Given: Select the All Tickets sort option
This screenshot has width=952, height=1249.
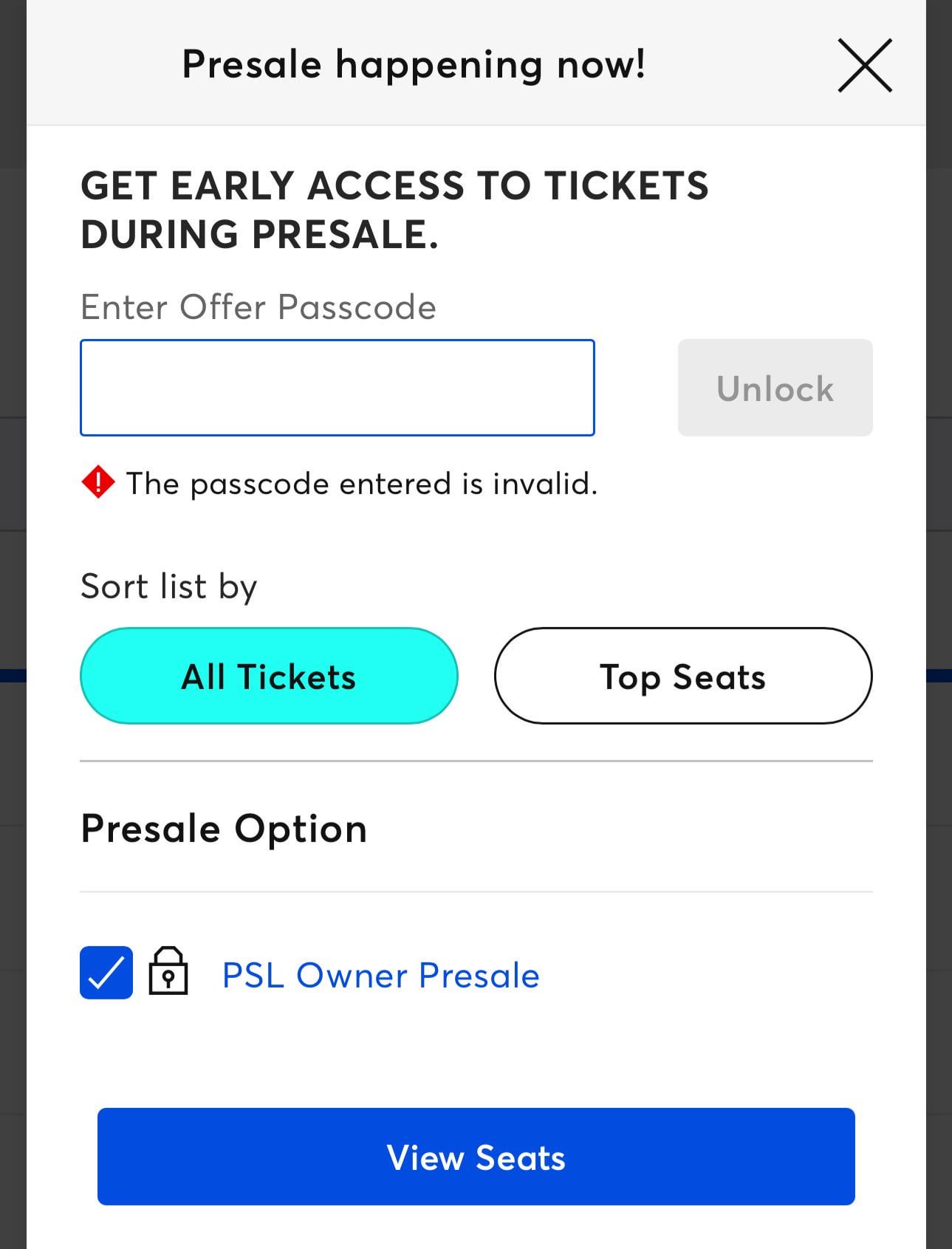Looking at the screenshot, I should point(269,676).
